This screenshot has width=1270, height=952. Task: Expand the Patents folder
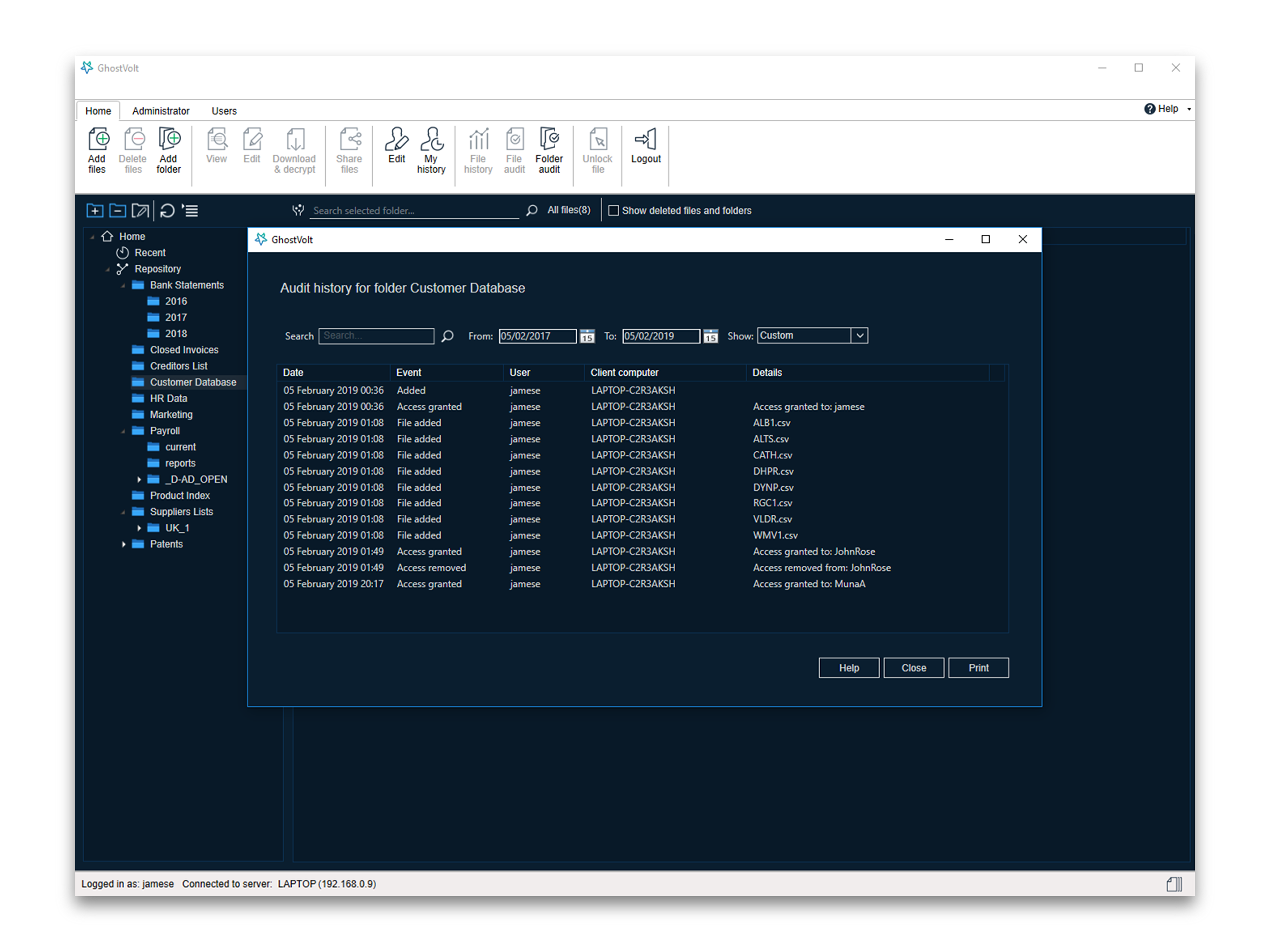point(124,544)
